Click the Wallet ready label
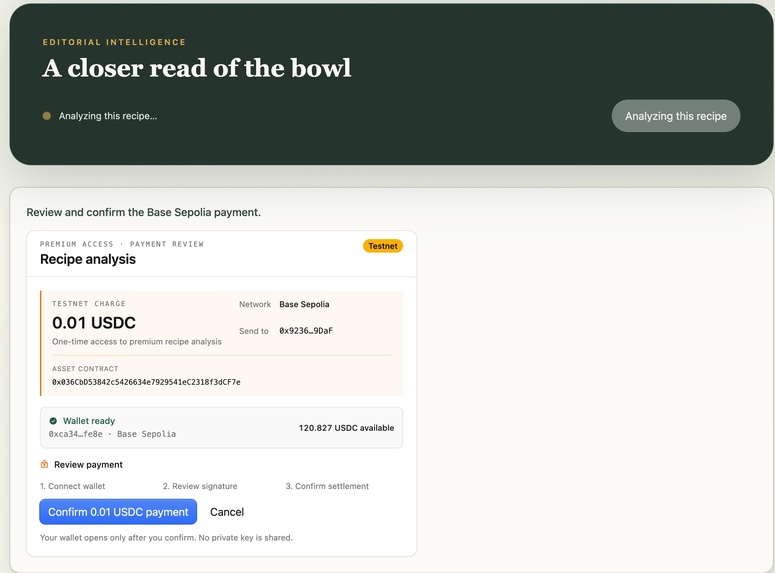The height and width of the screenshot is (573, 775). [x=89, y=421]
